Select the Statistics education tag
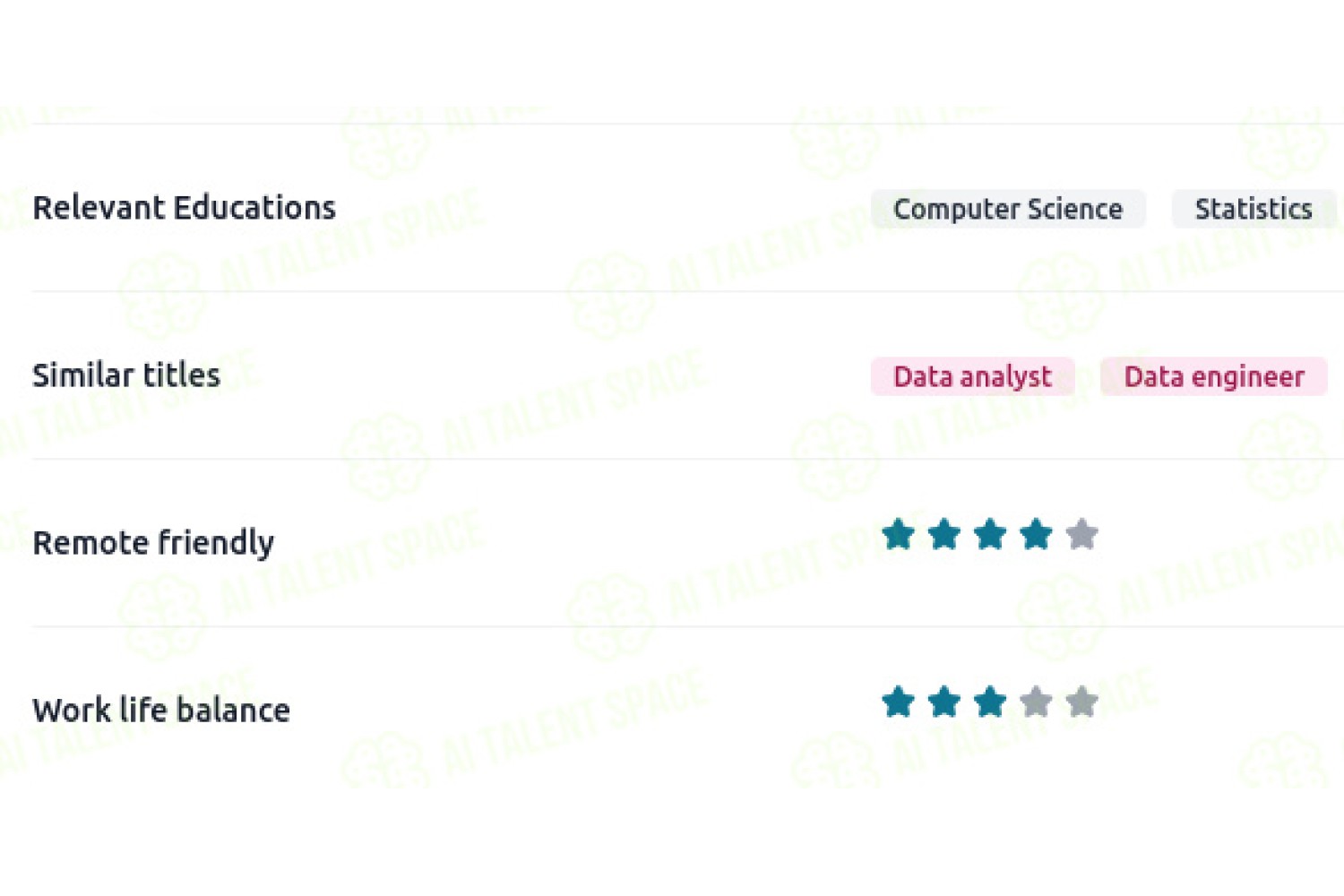The image size is (1344, 896). 1254,209
